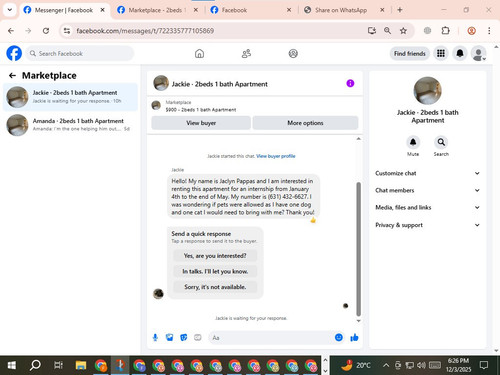Show hidden system tray icons
Viewport: 500px width, 375px height.
386,365
